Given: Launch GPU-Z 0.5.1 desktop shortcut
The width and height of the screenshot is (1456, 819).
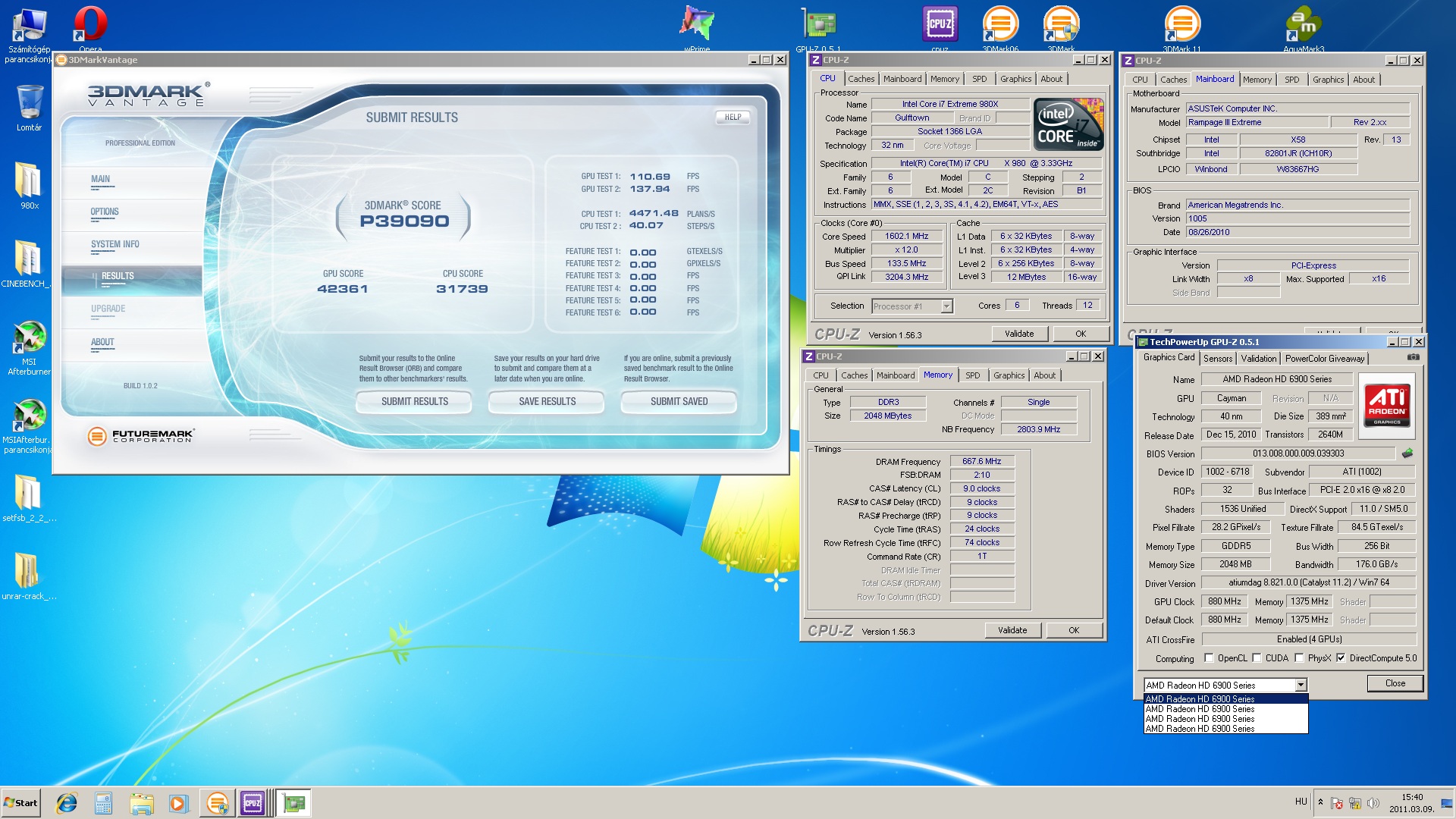Looking at the screenshot, I should pos(818,29).
